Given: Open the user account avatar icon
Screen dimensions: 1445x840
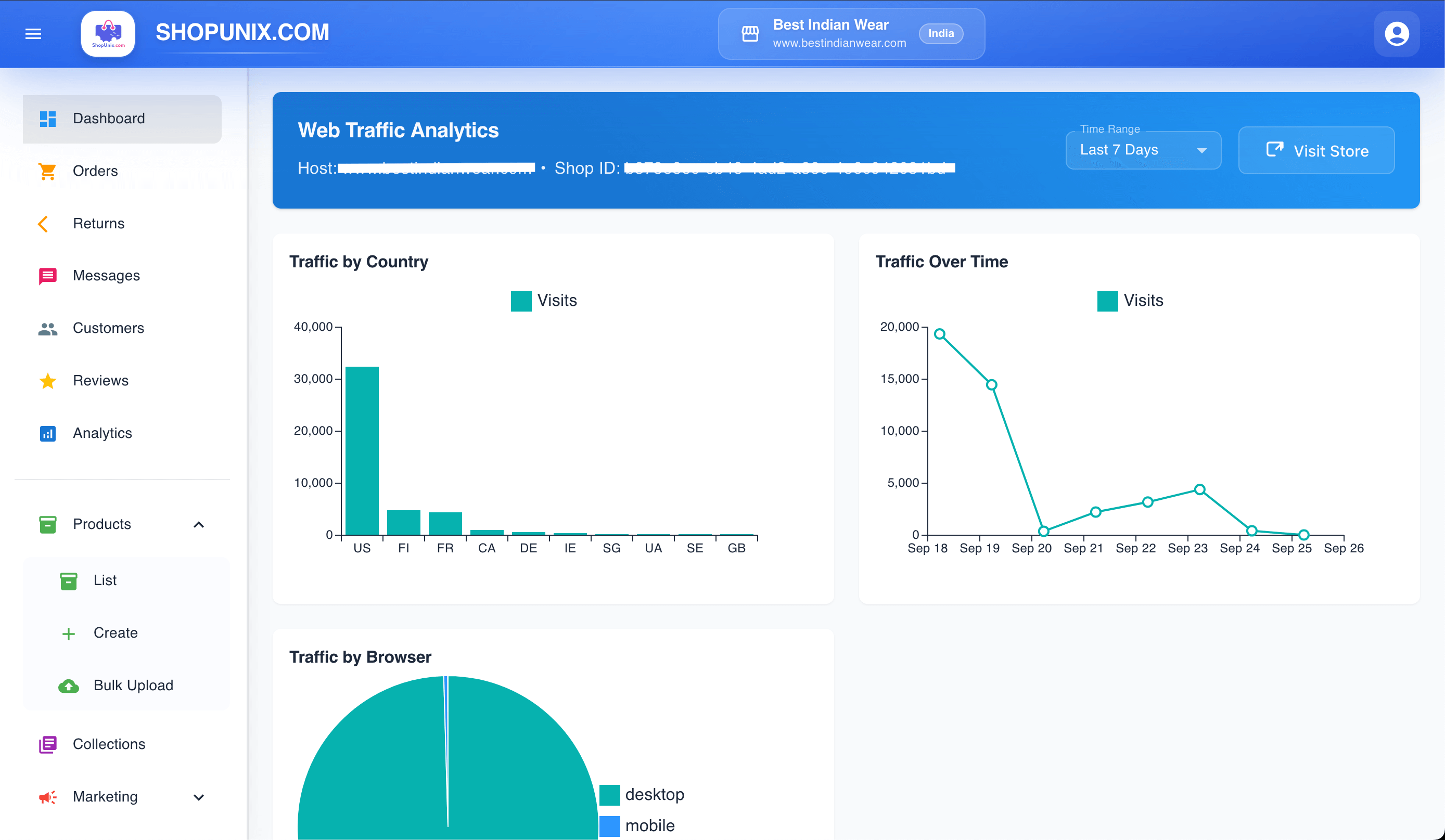Looking at the screenshot, I should (1396, 34).
